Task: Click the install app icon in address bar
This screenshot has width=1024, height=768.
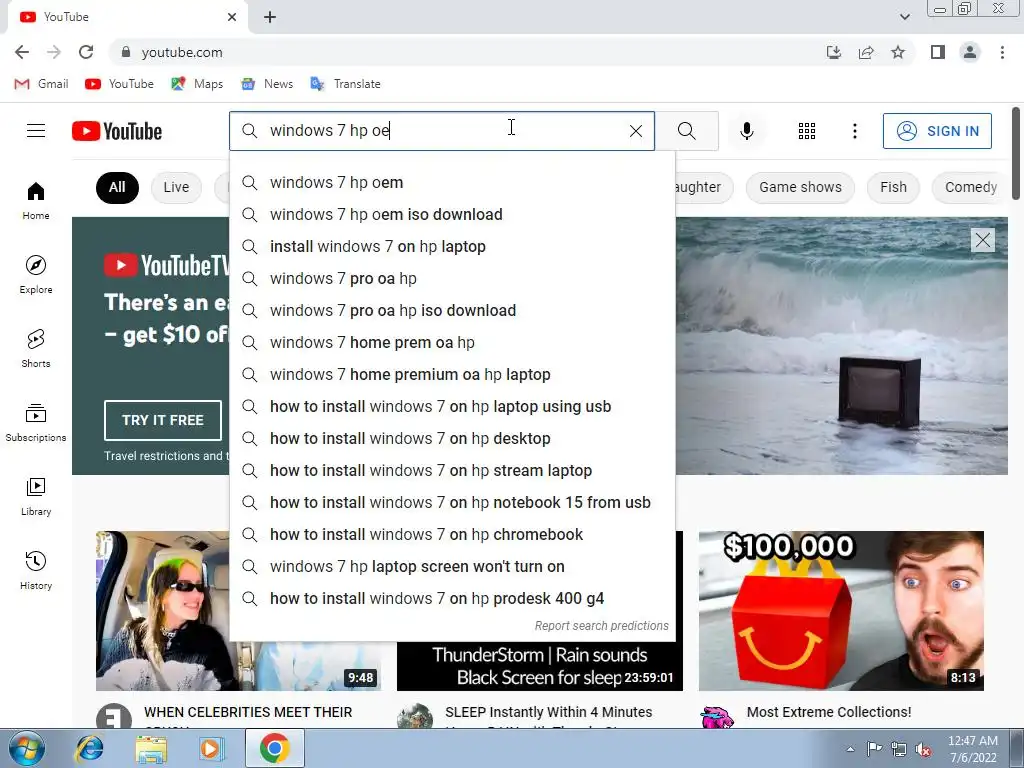Action: point(834,52)
